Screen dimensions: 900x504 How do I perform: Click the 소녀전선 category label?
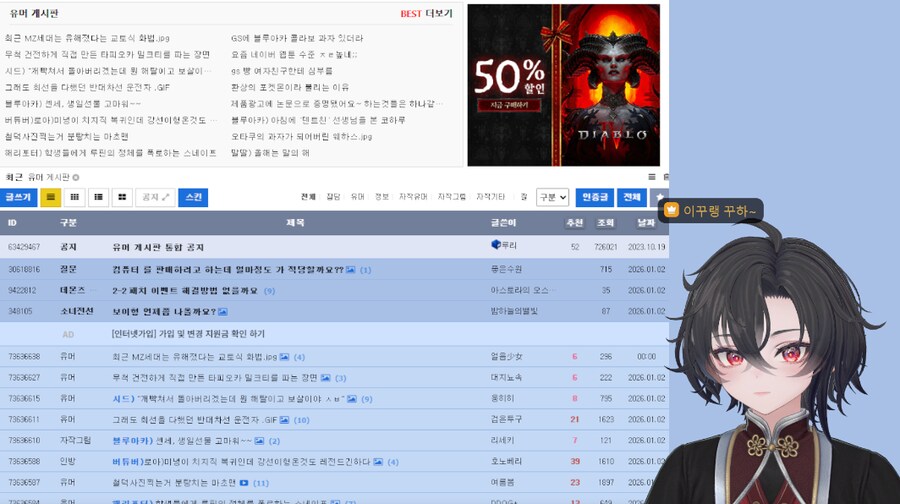(76, 311)
